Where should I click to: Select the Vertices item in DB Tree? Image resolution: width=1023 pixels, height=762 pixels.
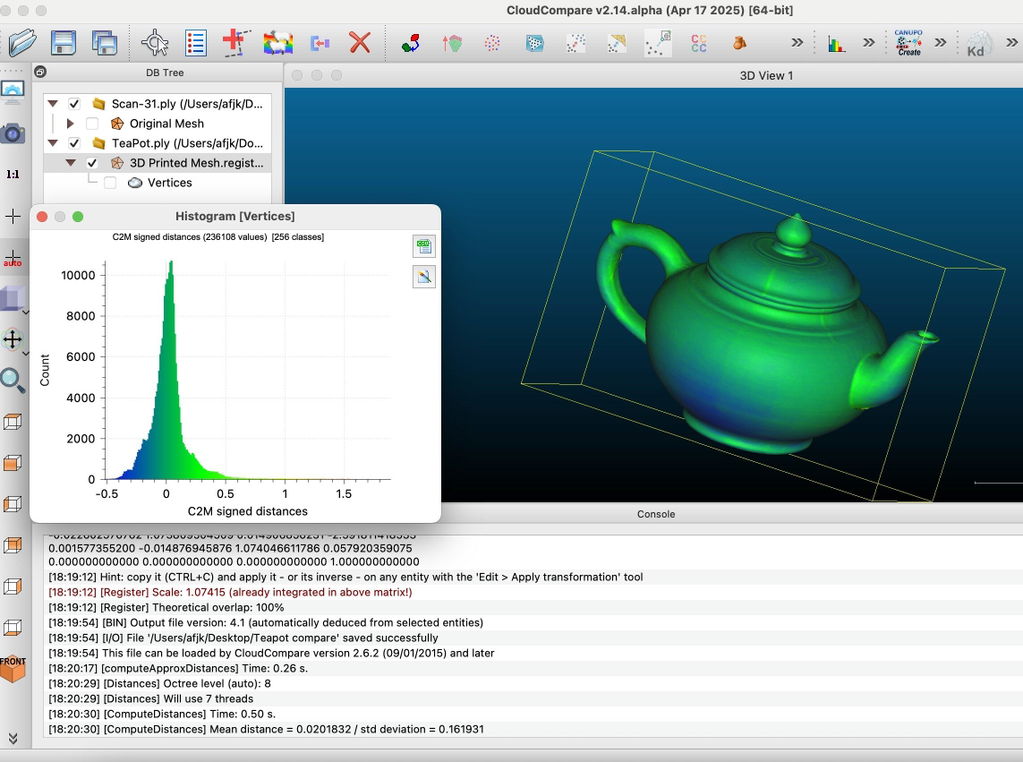170,183
